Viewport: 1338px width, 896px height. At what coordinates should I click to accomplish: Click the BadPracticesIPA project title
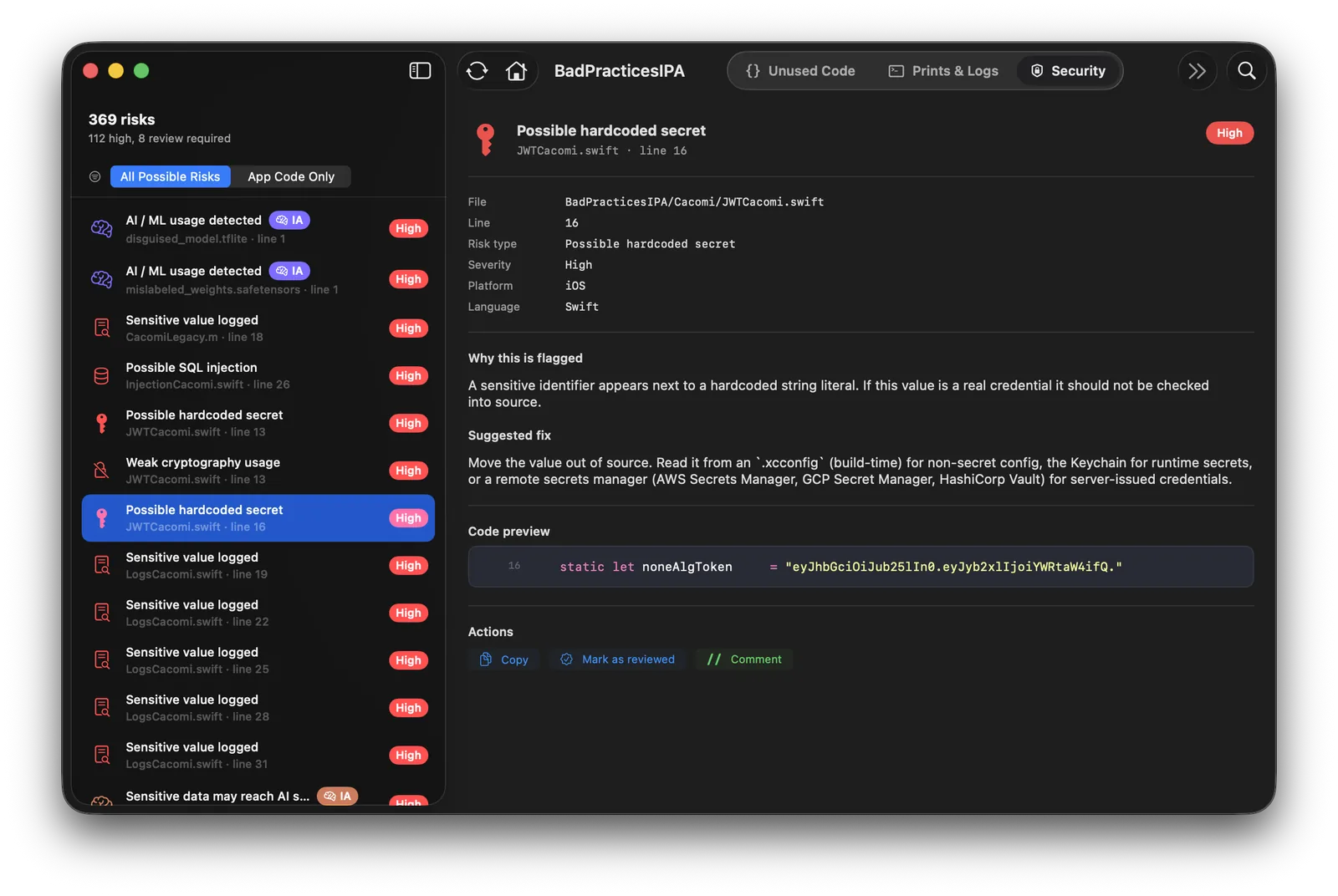click(x=620, y=71)
